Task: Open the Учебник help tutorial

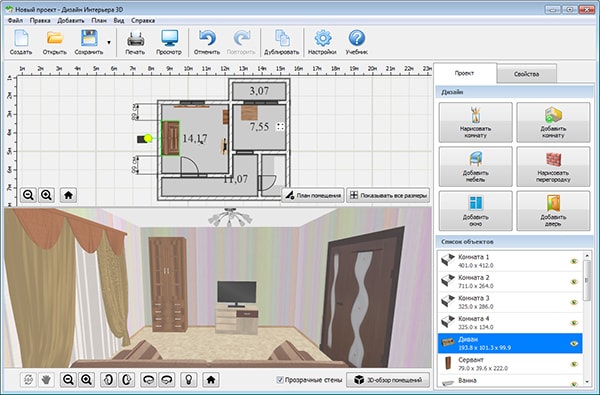Action: point(357,42)
